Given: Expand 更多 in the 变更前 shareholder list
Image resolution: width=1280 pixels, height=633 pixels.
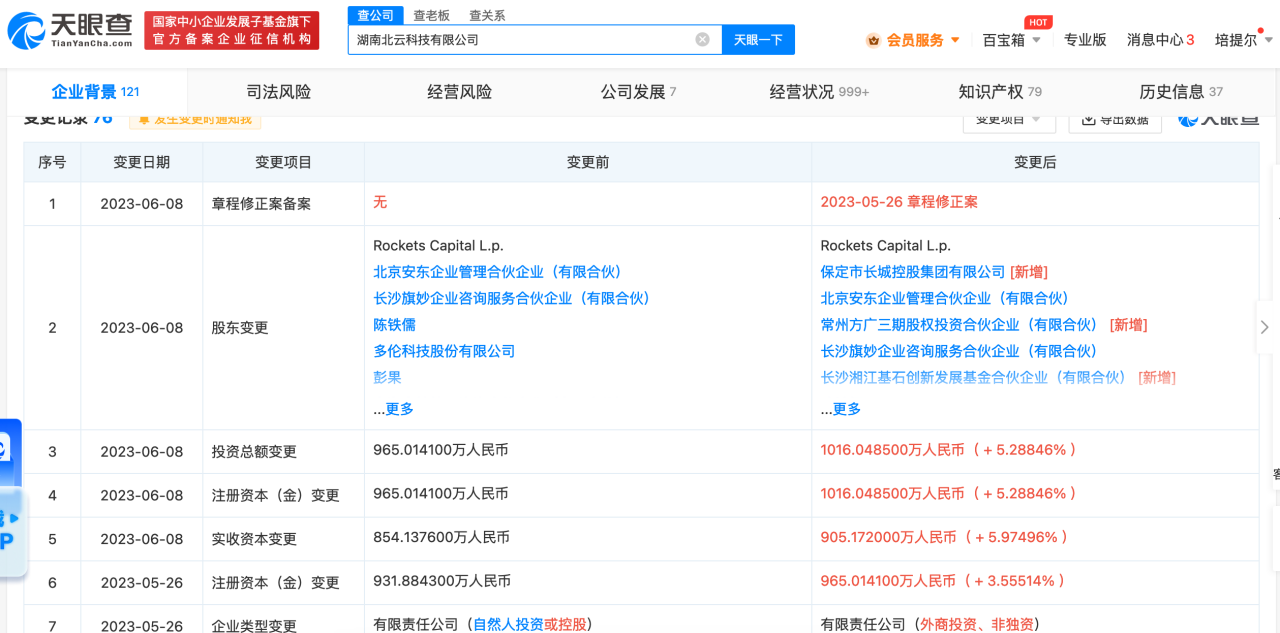Looking at the screenshot, I should pyautogui.click(x=399, y=409).
